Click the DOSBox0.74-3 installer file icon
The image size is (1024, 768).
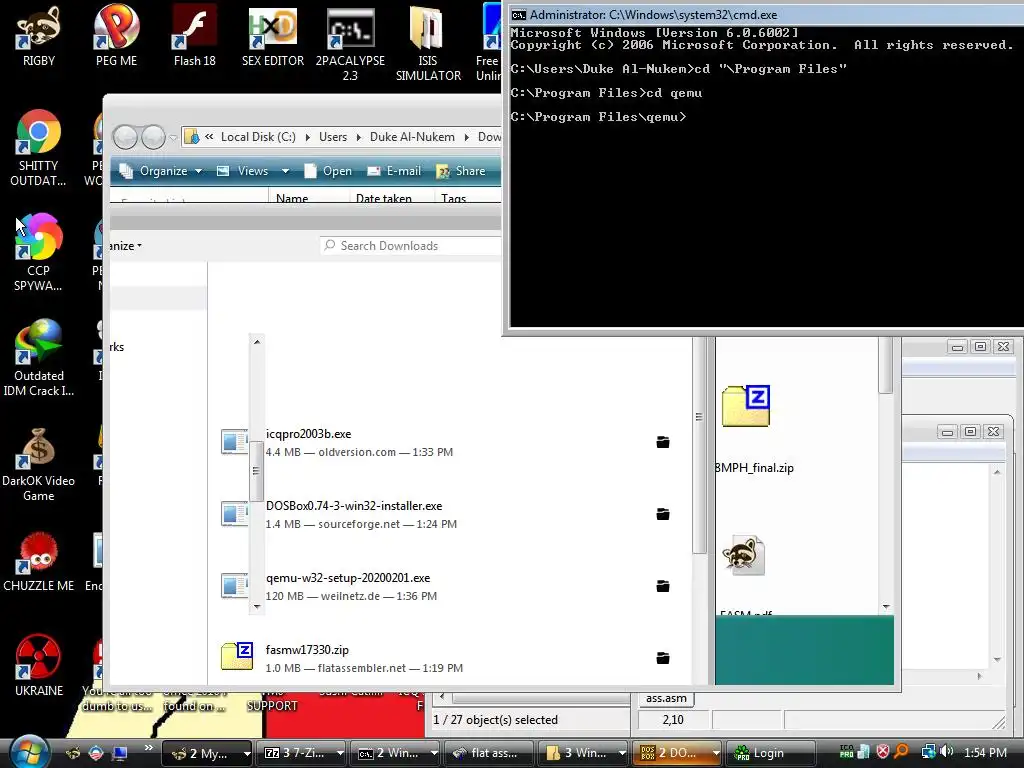(x=235, y=514)
